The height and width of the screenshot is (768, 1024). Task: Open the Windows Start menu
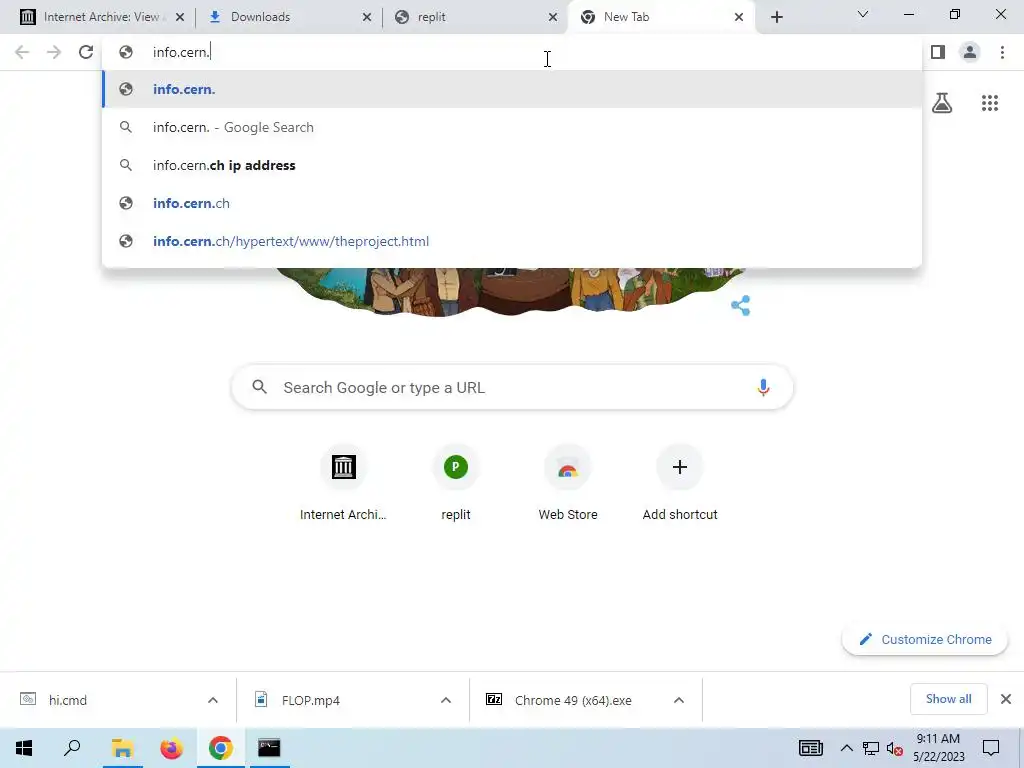tap(24, 748)
